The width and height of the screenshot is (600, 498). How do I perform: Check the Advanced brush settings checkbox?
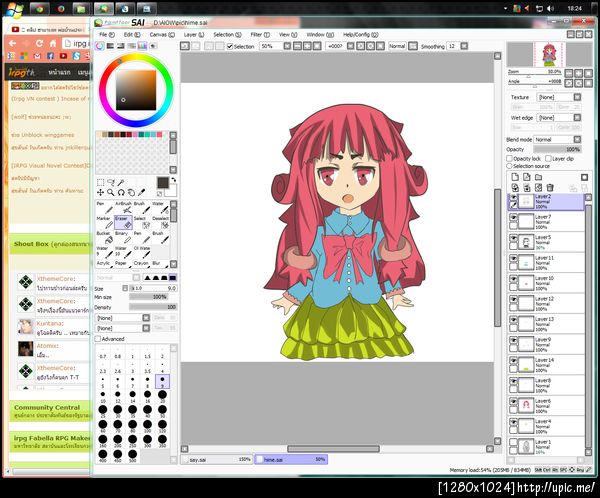coord(98,339)
